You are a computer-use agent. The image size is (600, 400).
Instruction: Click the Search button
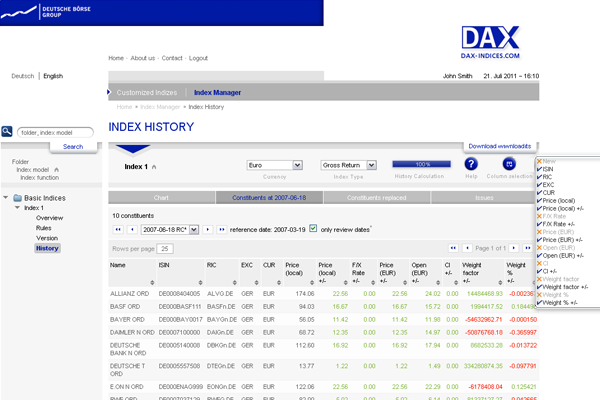click(73, 147)
